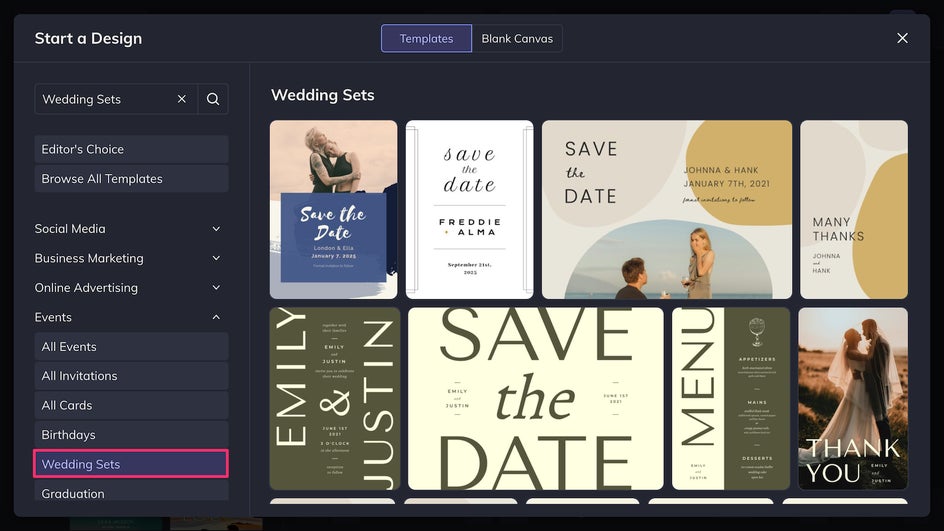Click the magnifying glass search icon
The width and height of the screenshot is (944, 531).
click(x=213, y=99)
